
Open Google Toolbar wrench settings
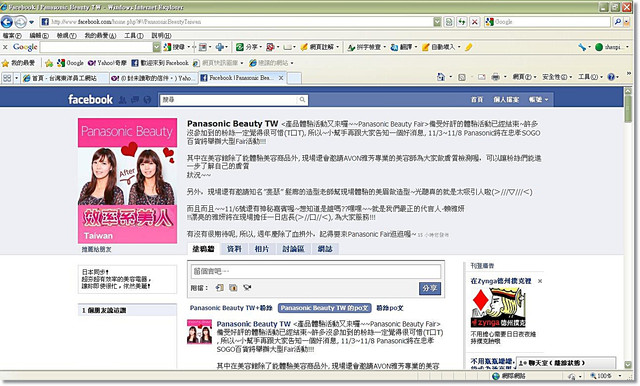coord(582,47)
